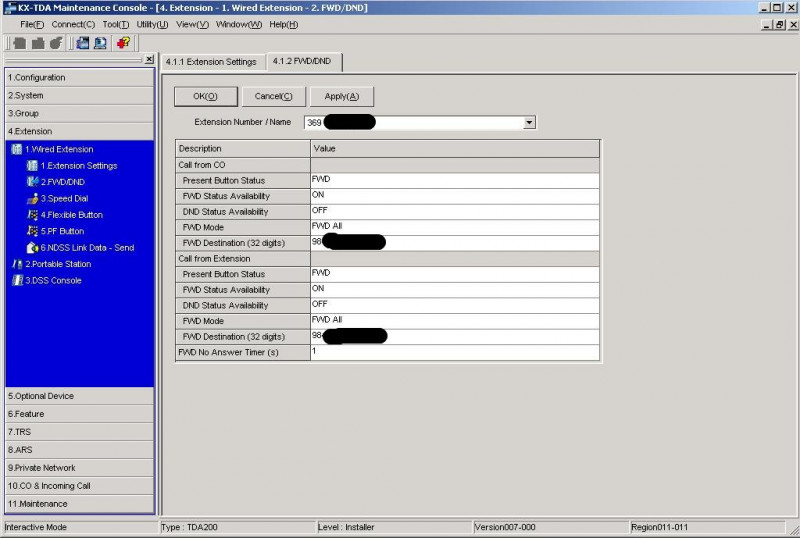The height and width of the screenshot is (538, 800).
Task: Click the blue floppy-disk toolbar icon
Action: tap(83, 43)
